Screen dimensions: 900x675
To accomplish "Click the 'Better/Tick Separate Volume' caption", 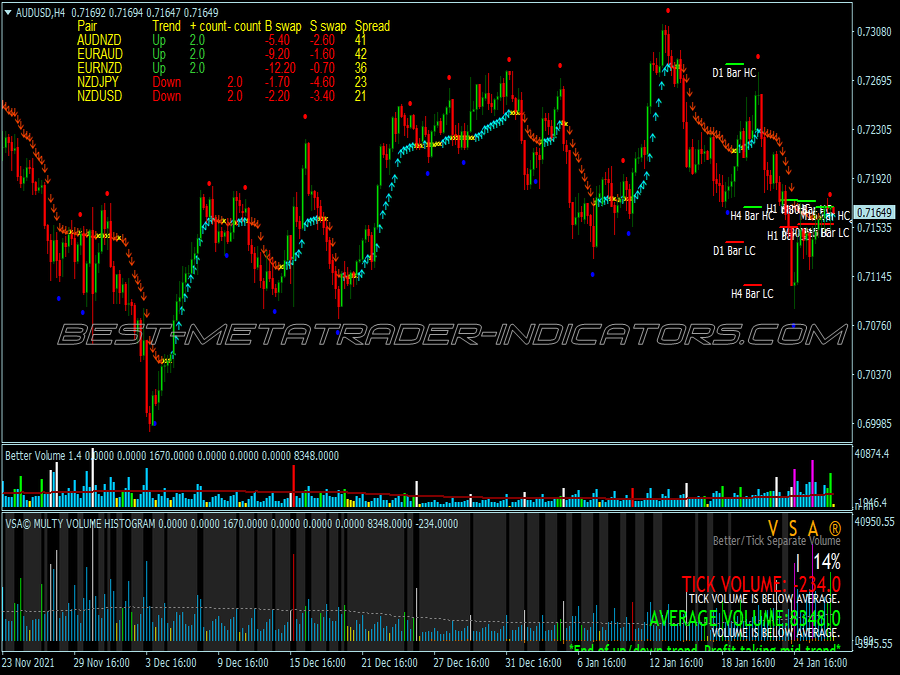I will (777, 541).
